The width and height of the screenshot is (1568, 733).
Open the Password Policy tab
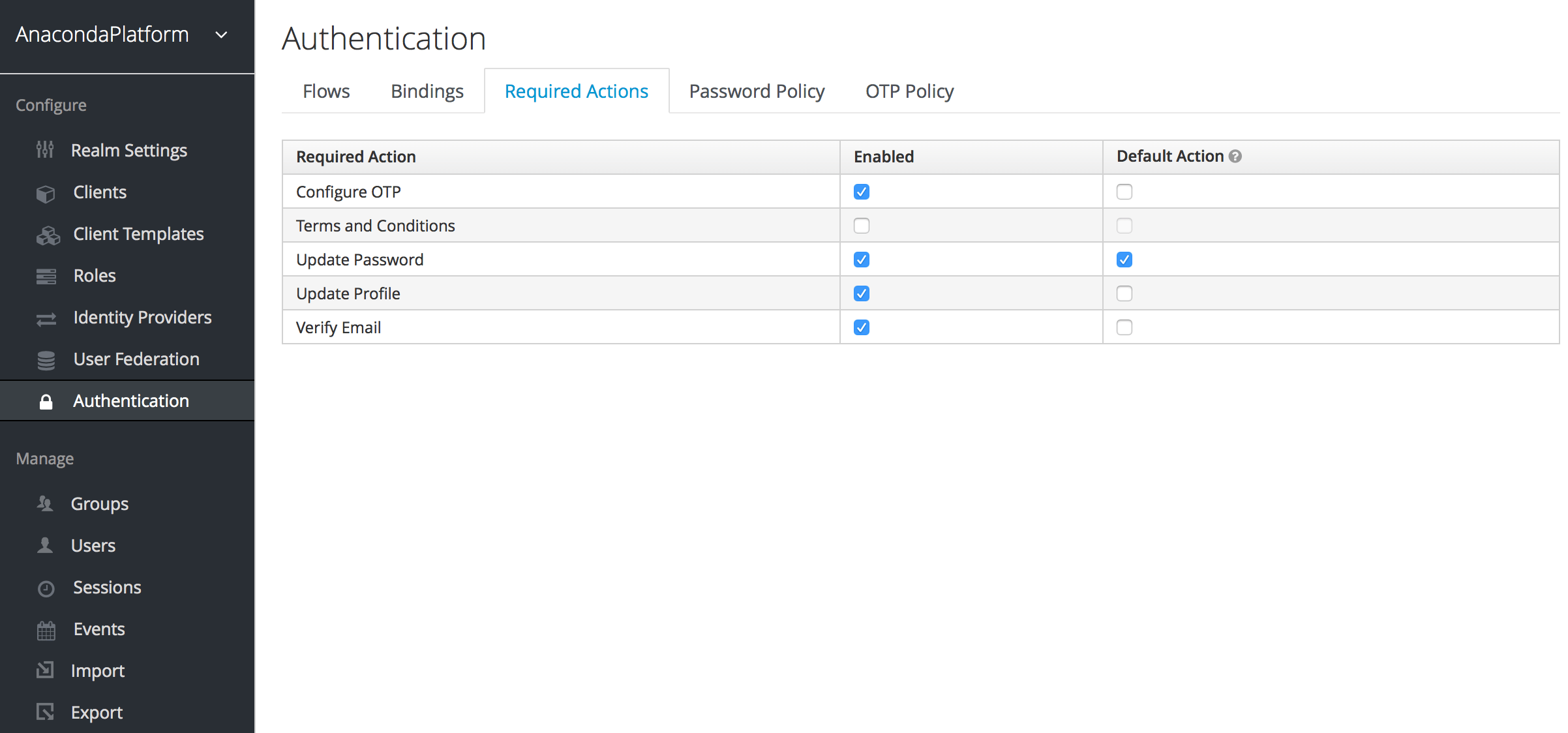tap(757, 91)
